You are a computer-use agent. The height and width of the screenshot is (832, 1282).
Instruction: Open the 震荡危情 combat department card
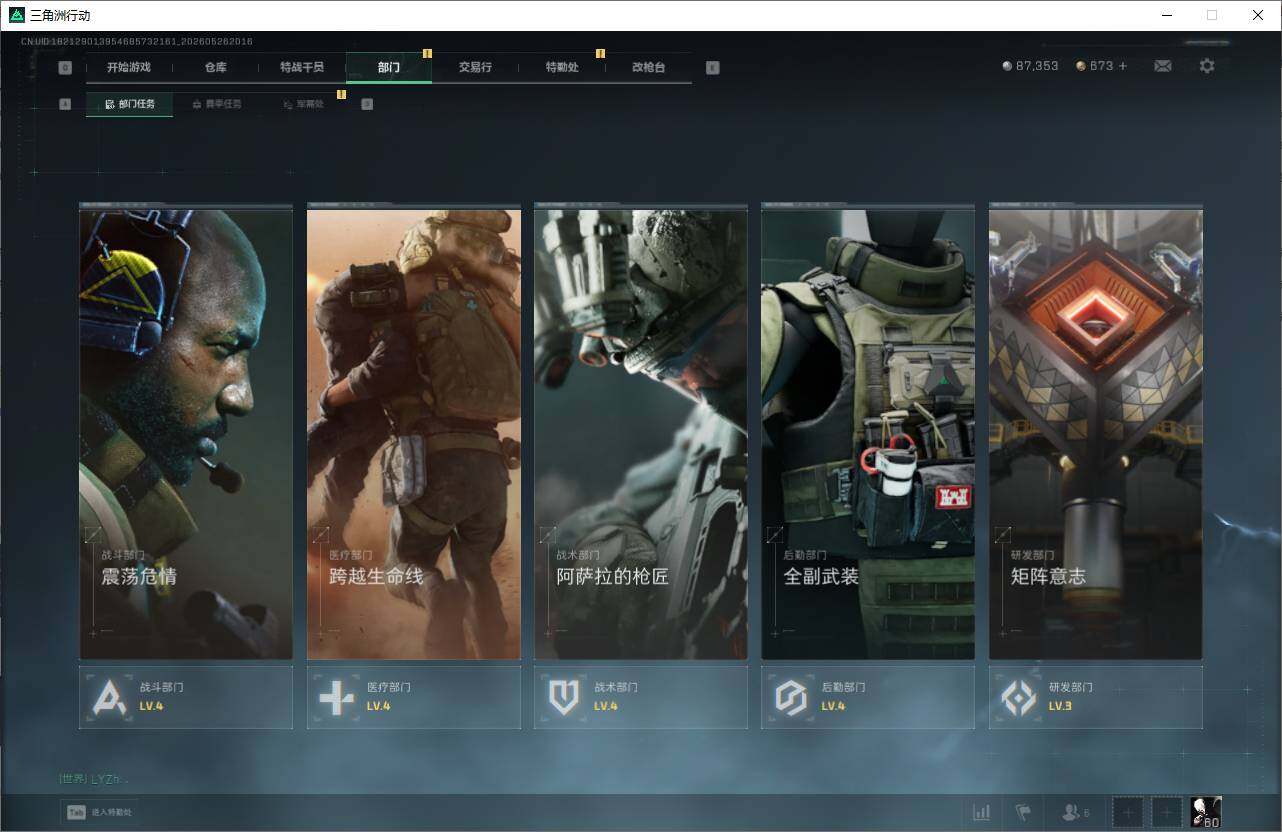pos(186,432)
